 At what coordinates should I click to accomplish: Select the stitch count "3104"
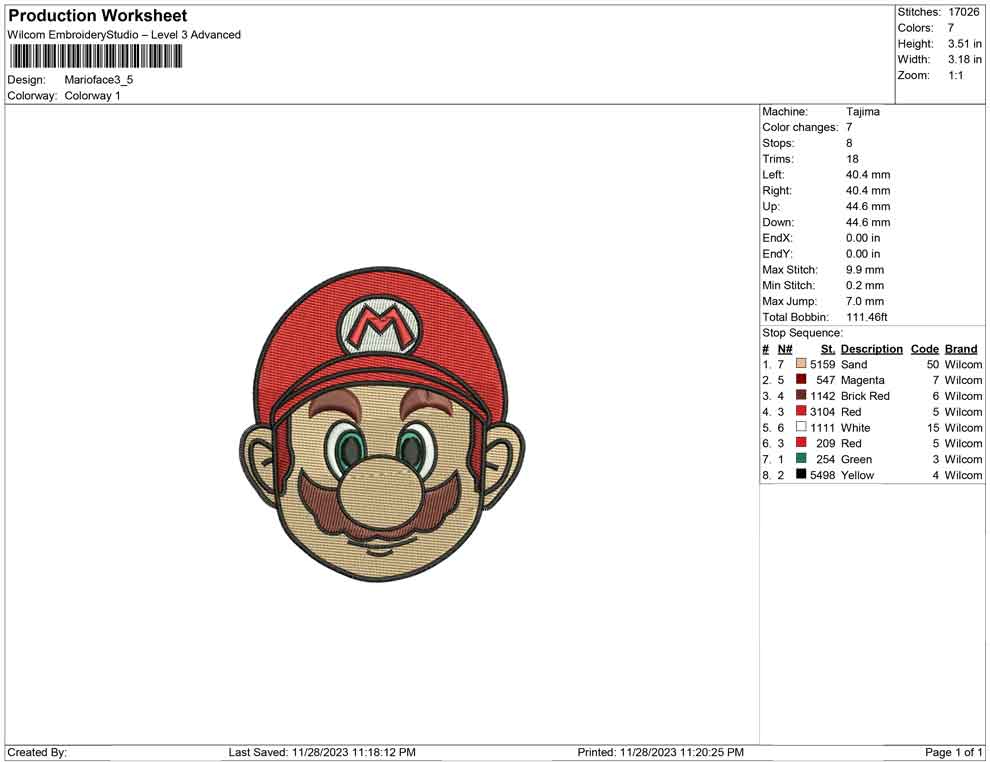(x=823, y=412)
